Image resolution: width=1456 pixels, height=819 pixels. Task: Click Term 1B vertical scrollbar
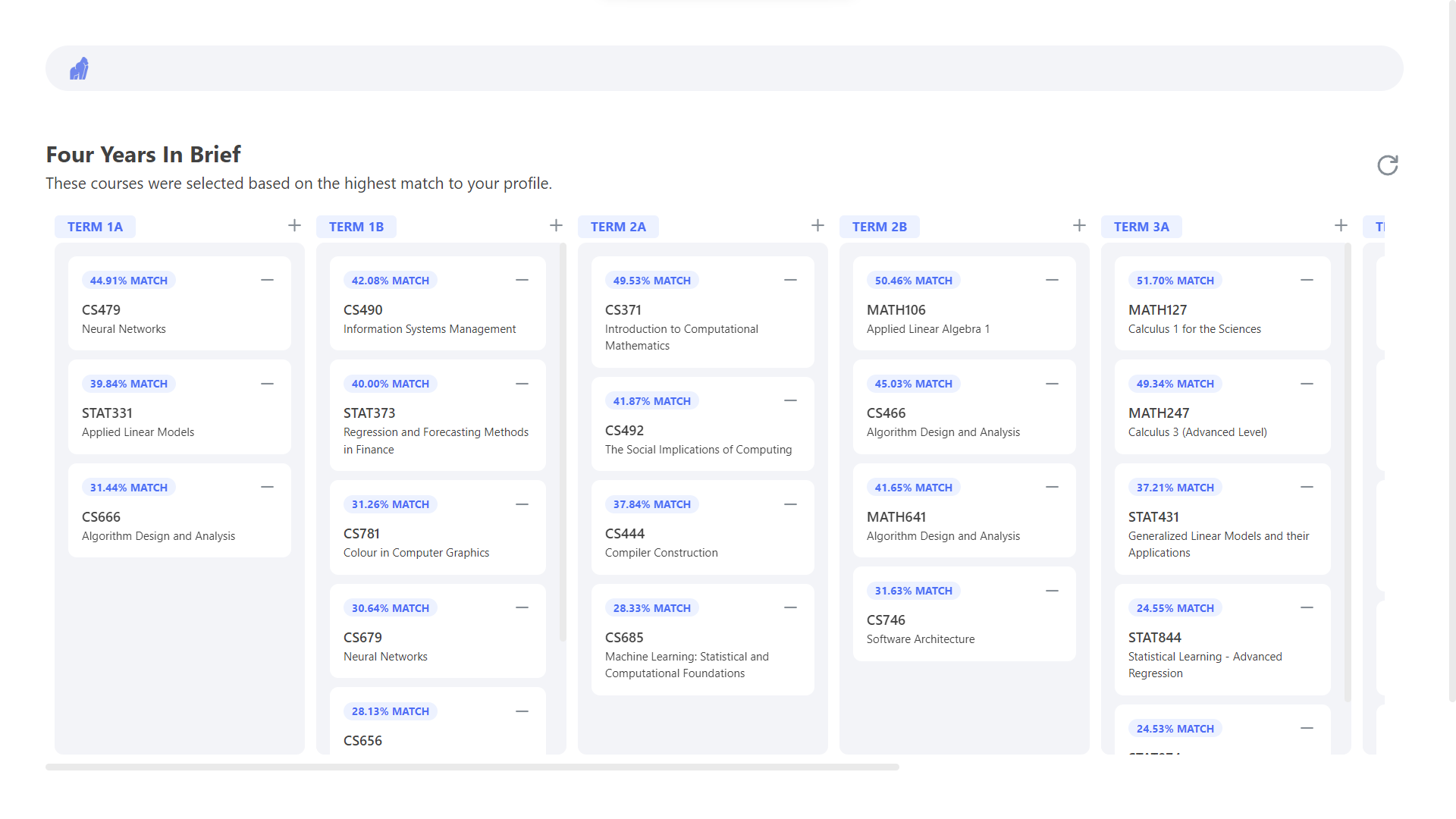pyautogui.click(x=563, y=440)
